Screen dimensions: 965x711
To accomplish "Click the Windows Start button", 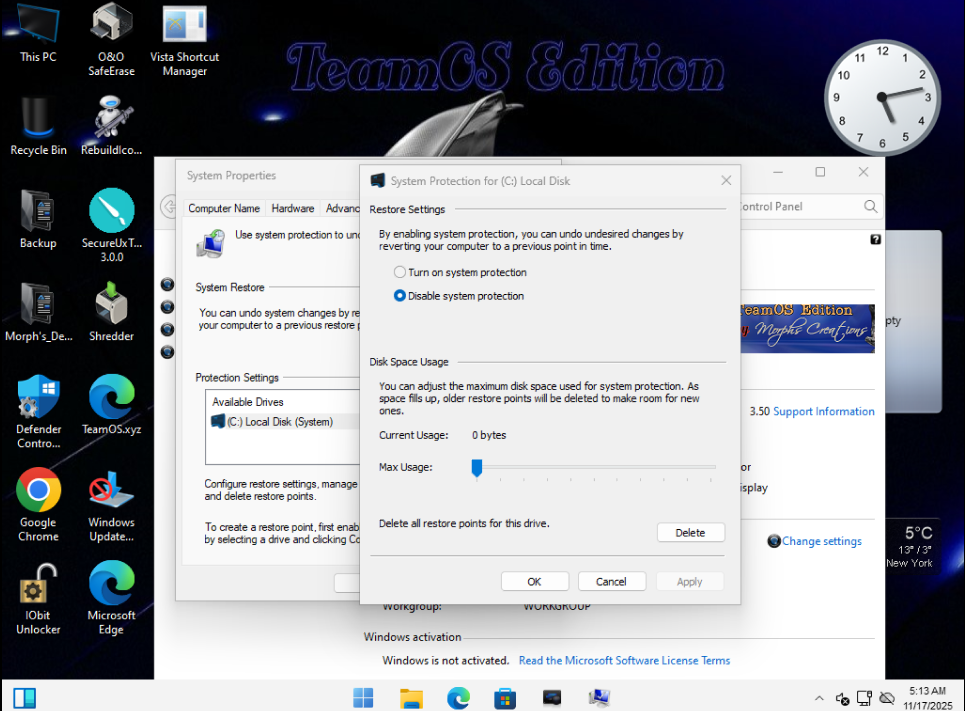I will pyautogui.click(x=364, y=697).
